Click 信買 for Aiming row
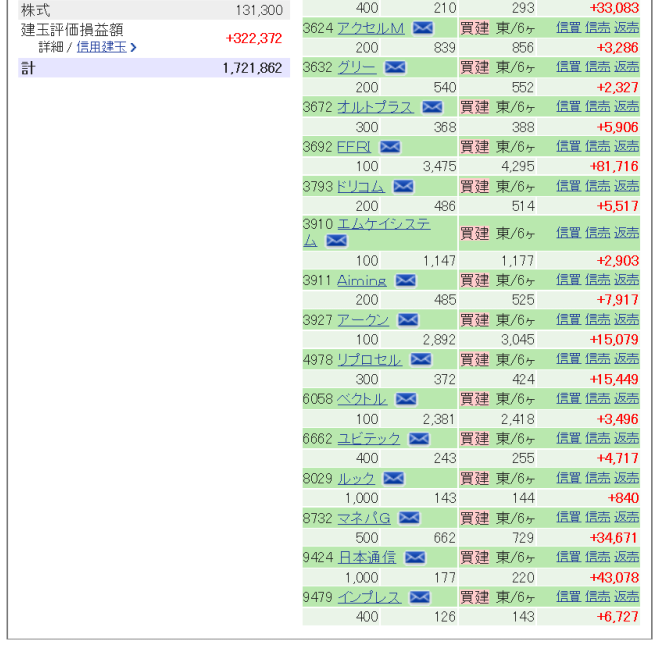This screenshot has height=648, width=659. [568, 279]
